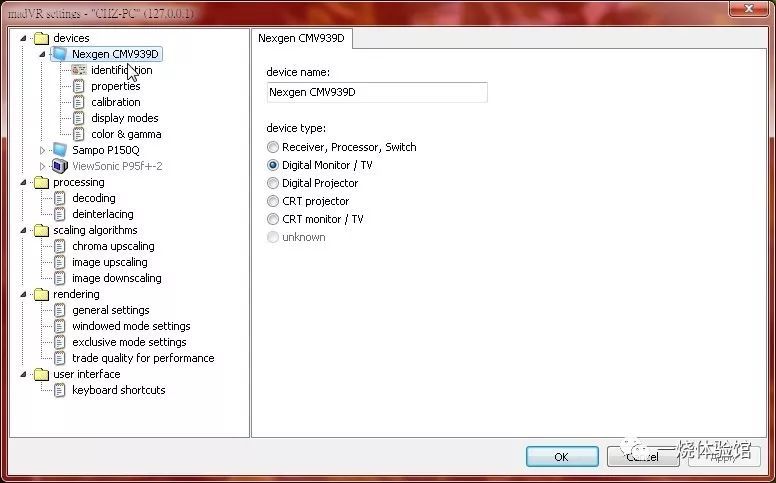
Task: Click the display modes page icon
Action: pyautogui.click(x=79, y=118)
